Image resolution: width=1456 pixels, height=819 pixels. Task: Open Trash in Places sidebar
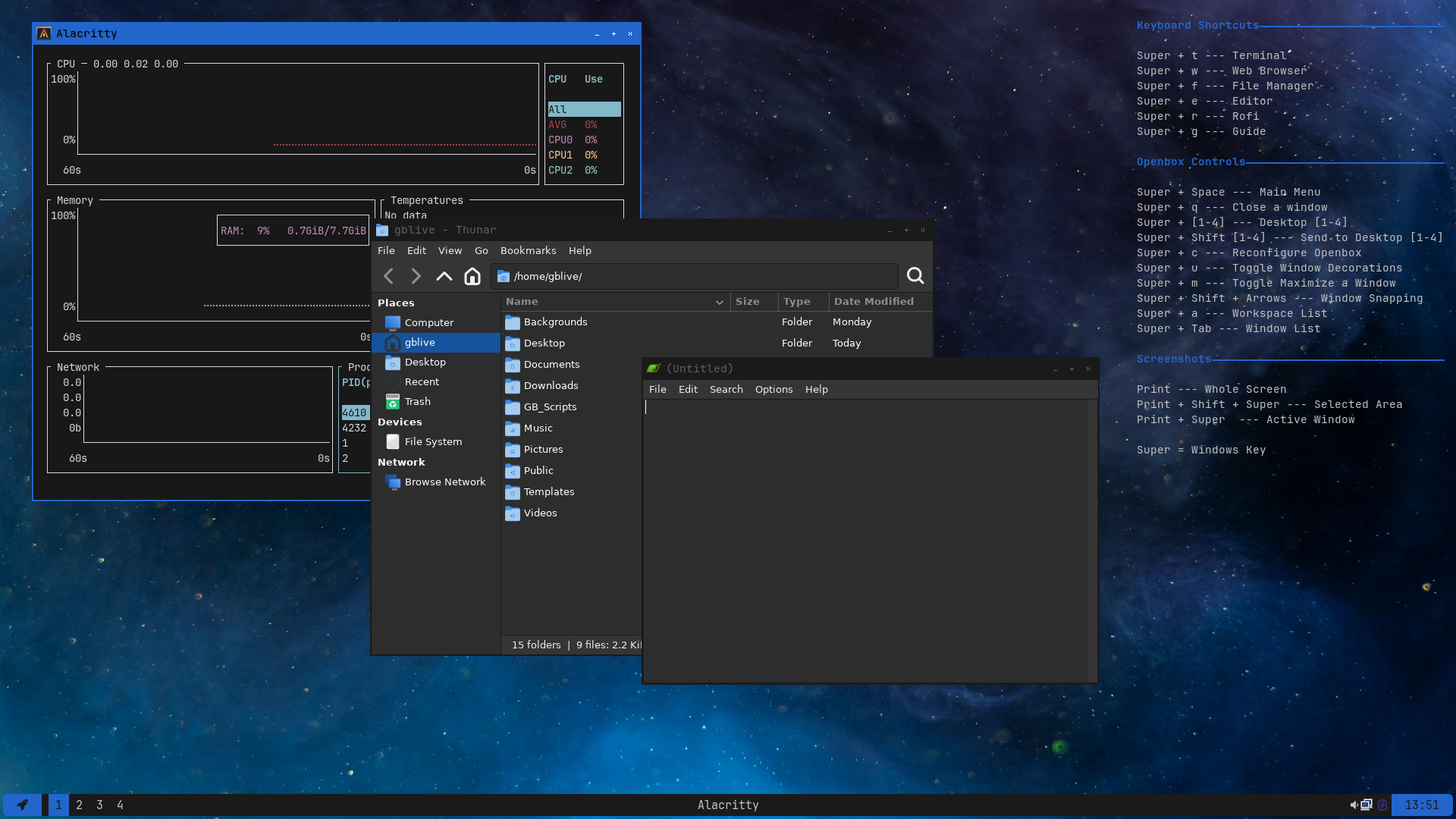point(417,402)
